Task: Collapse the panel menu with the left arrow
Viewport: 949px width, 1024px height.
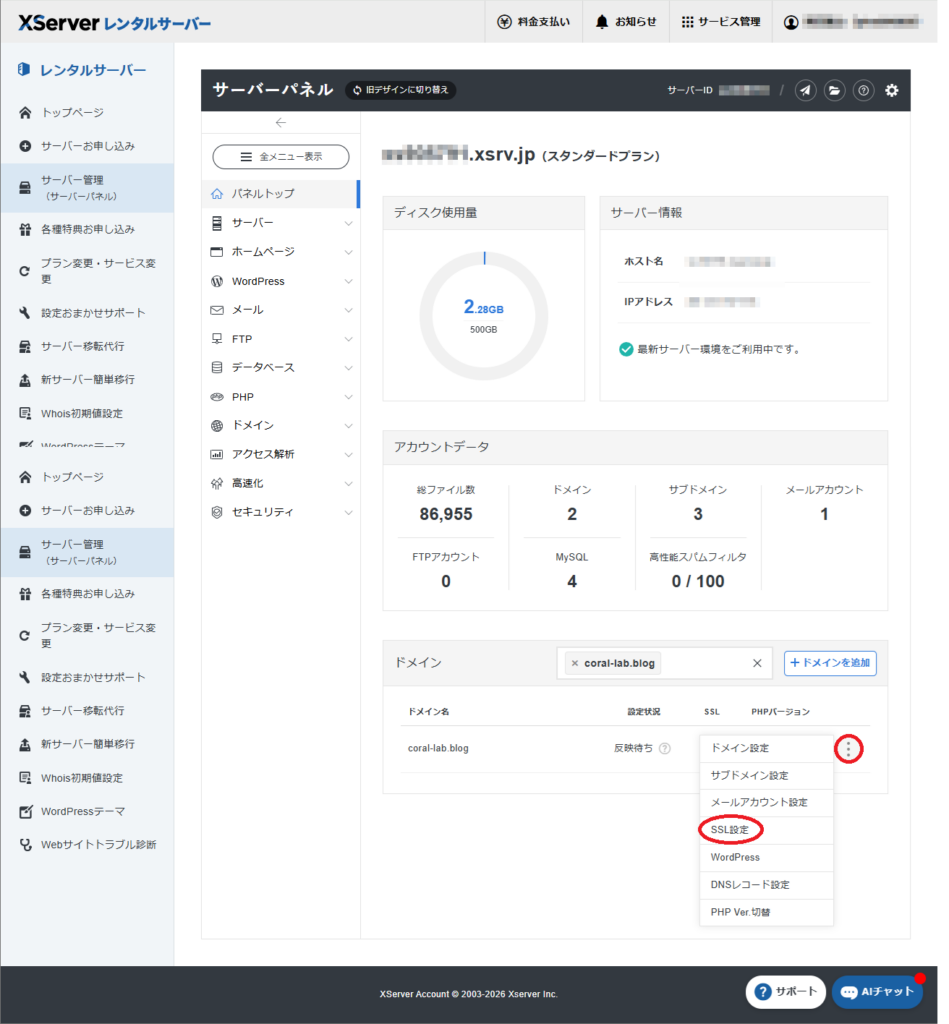Action: [x=280, y=122]
